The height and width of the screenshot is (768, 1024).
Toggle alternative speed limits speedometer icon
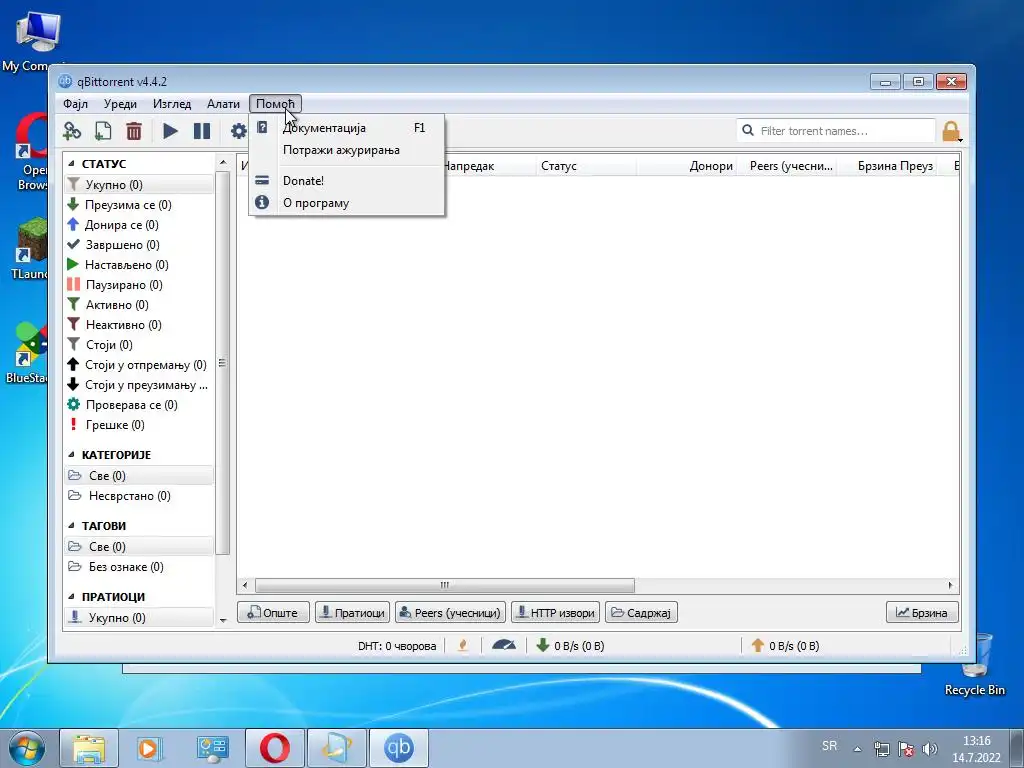click(504, 646)
